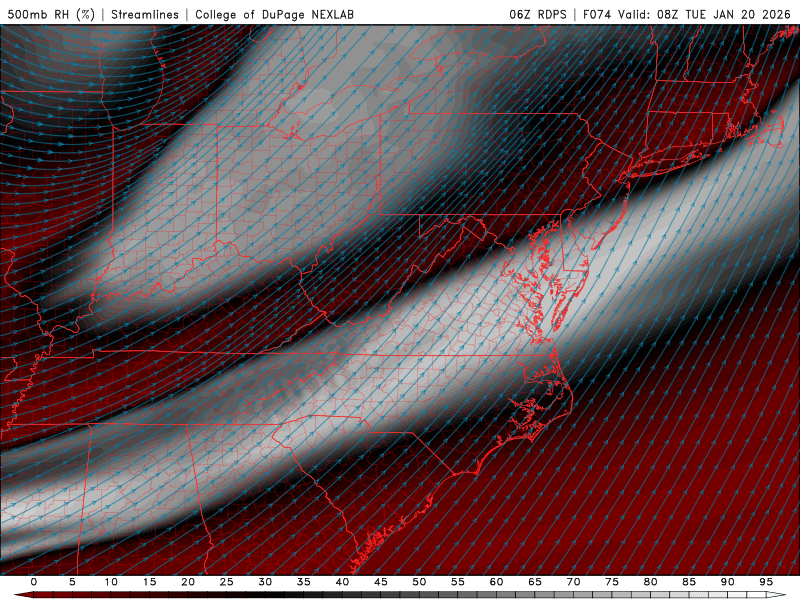Click the colorbar value 45
This screenshot has height=600, width=800.
381,582
